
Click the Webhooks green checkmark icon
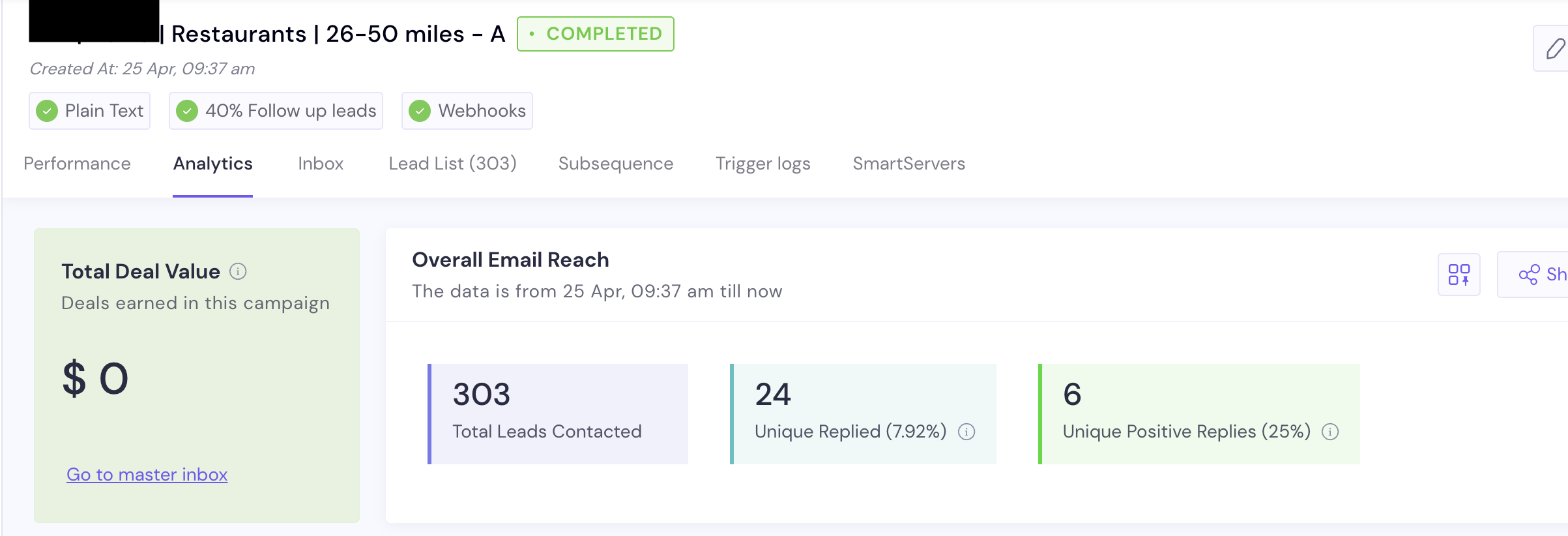(x=420, y=111)
